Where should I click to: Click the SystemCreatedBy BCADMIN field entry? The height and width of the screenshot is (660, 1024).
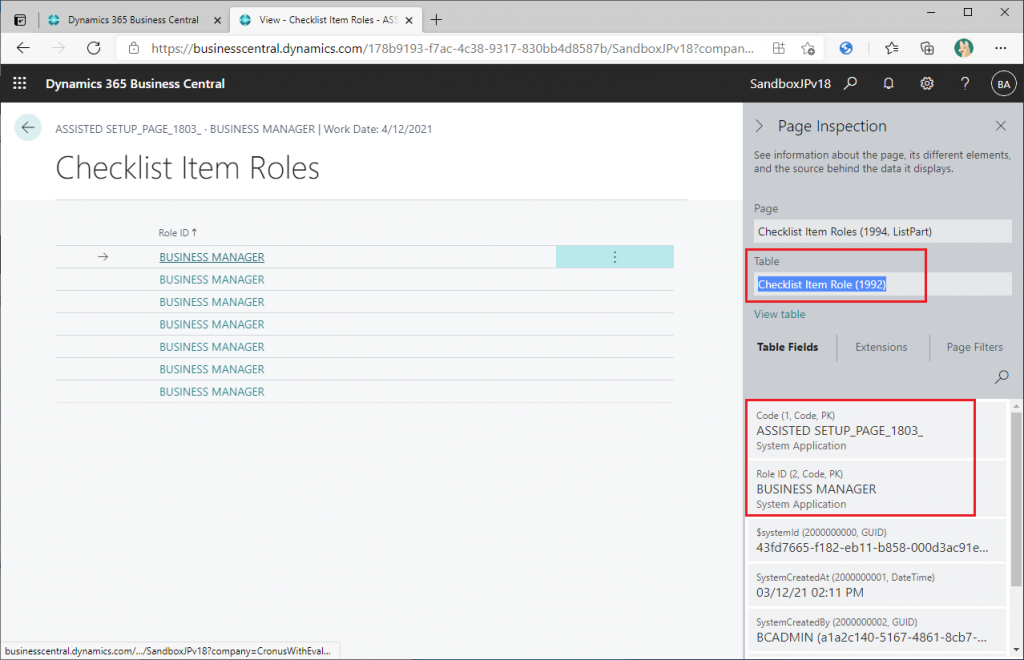[876, 630]
